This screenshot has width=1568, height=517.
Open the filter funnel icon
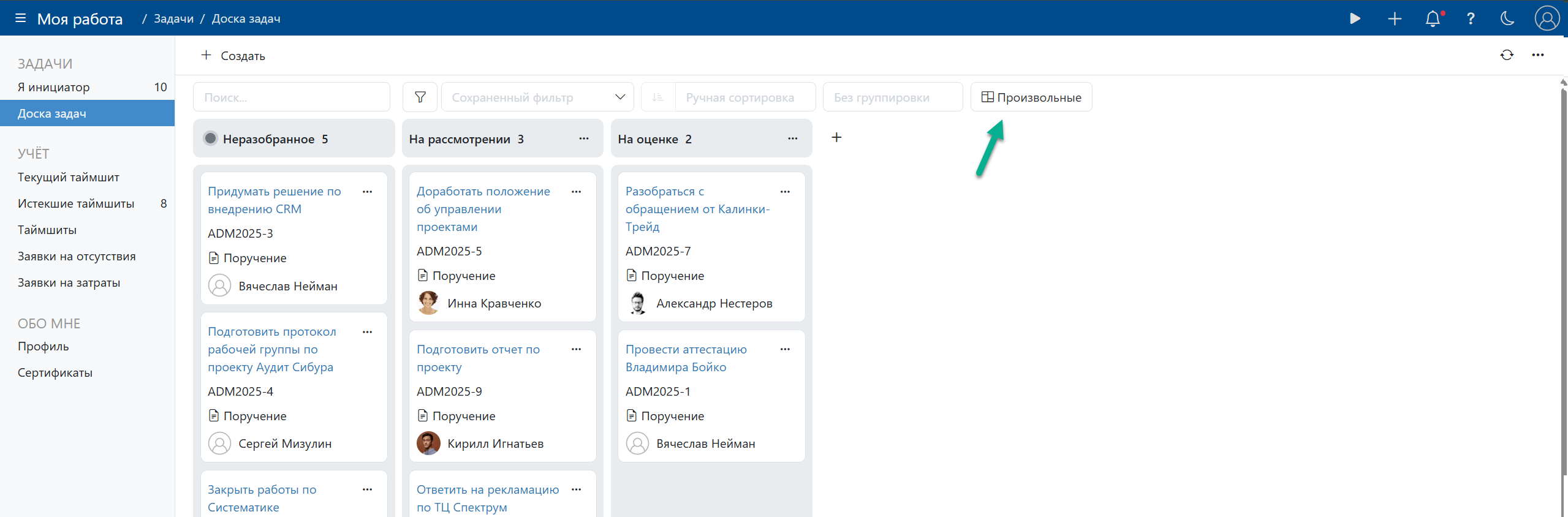420,97
